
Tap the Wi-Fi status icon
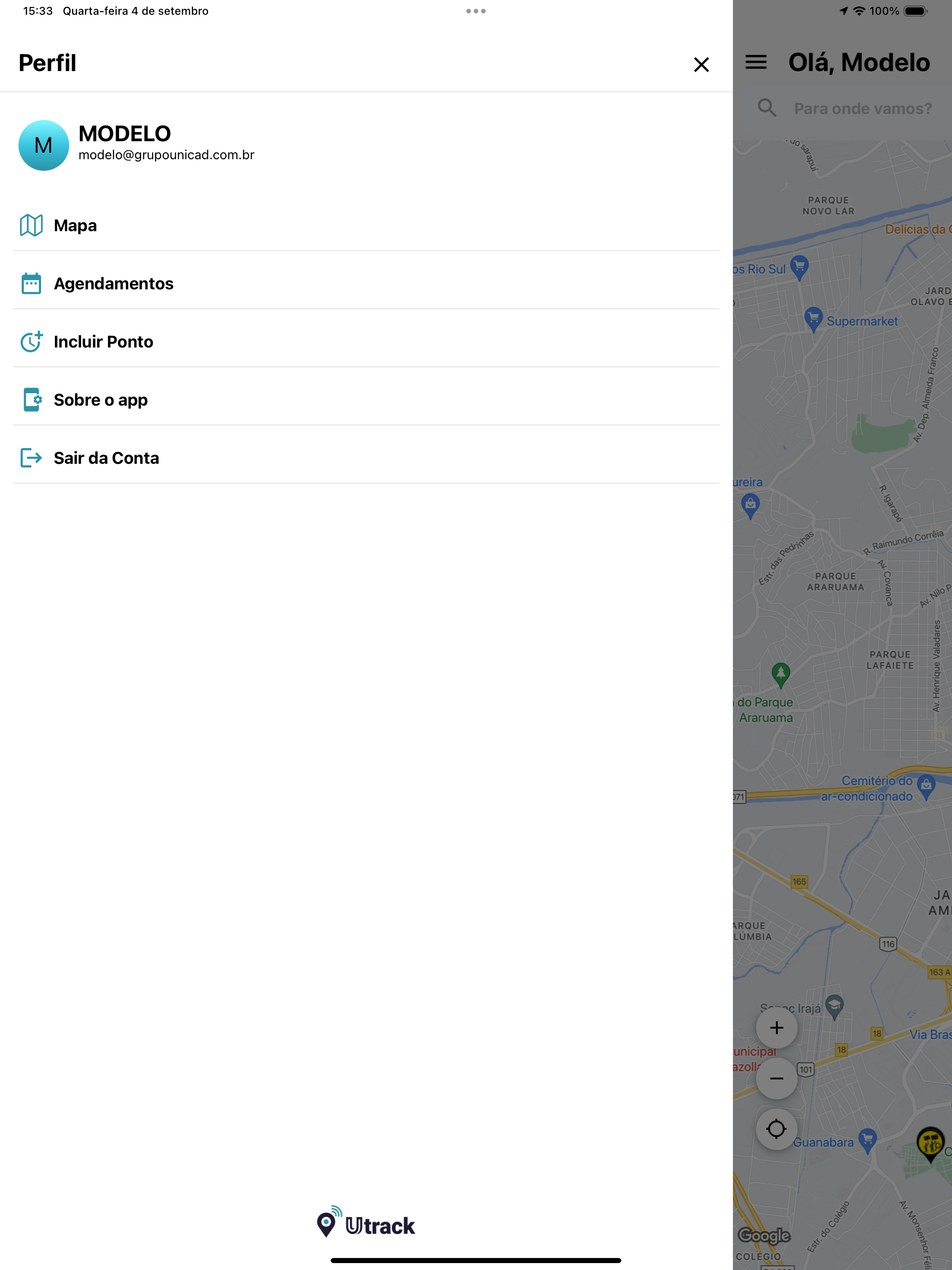point(858,11)
